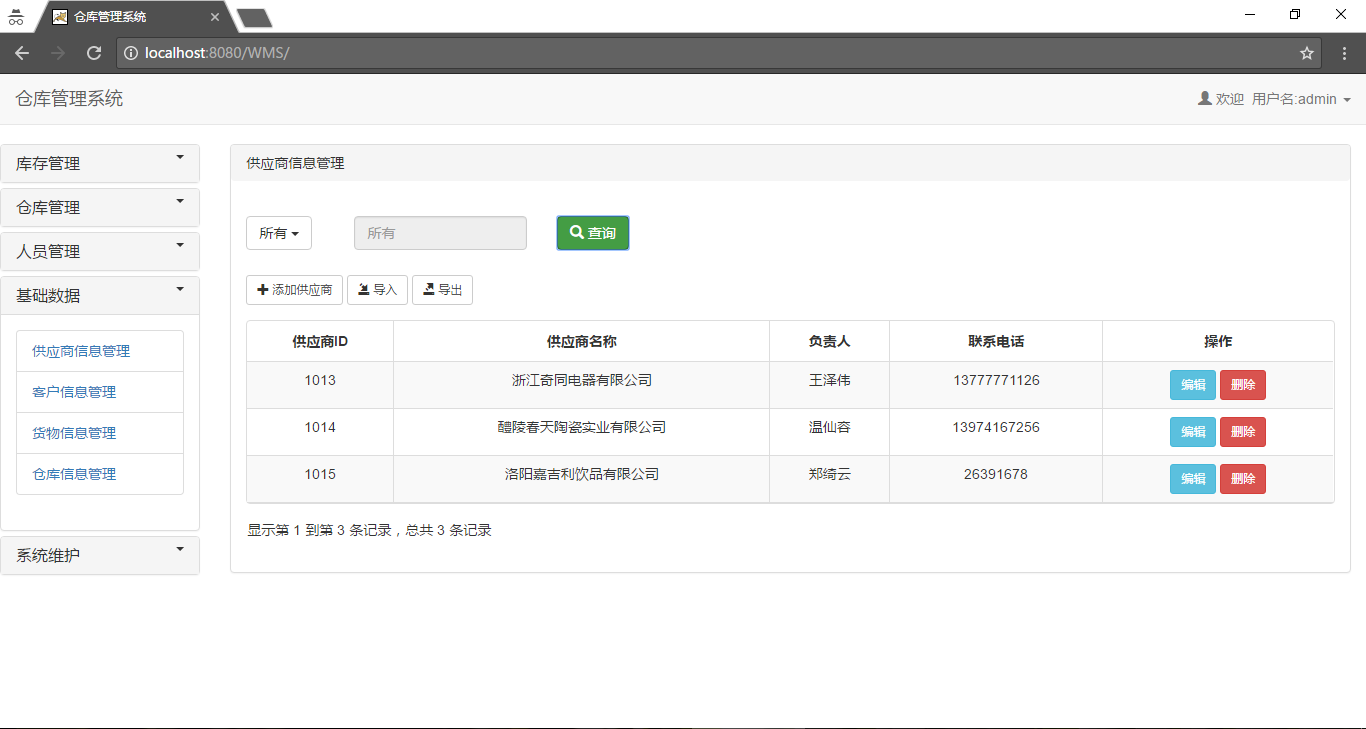Expand the 系统维护 sidebar section
The image size is (1366, 729).
[x=100, y=556]
